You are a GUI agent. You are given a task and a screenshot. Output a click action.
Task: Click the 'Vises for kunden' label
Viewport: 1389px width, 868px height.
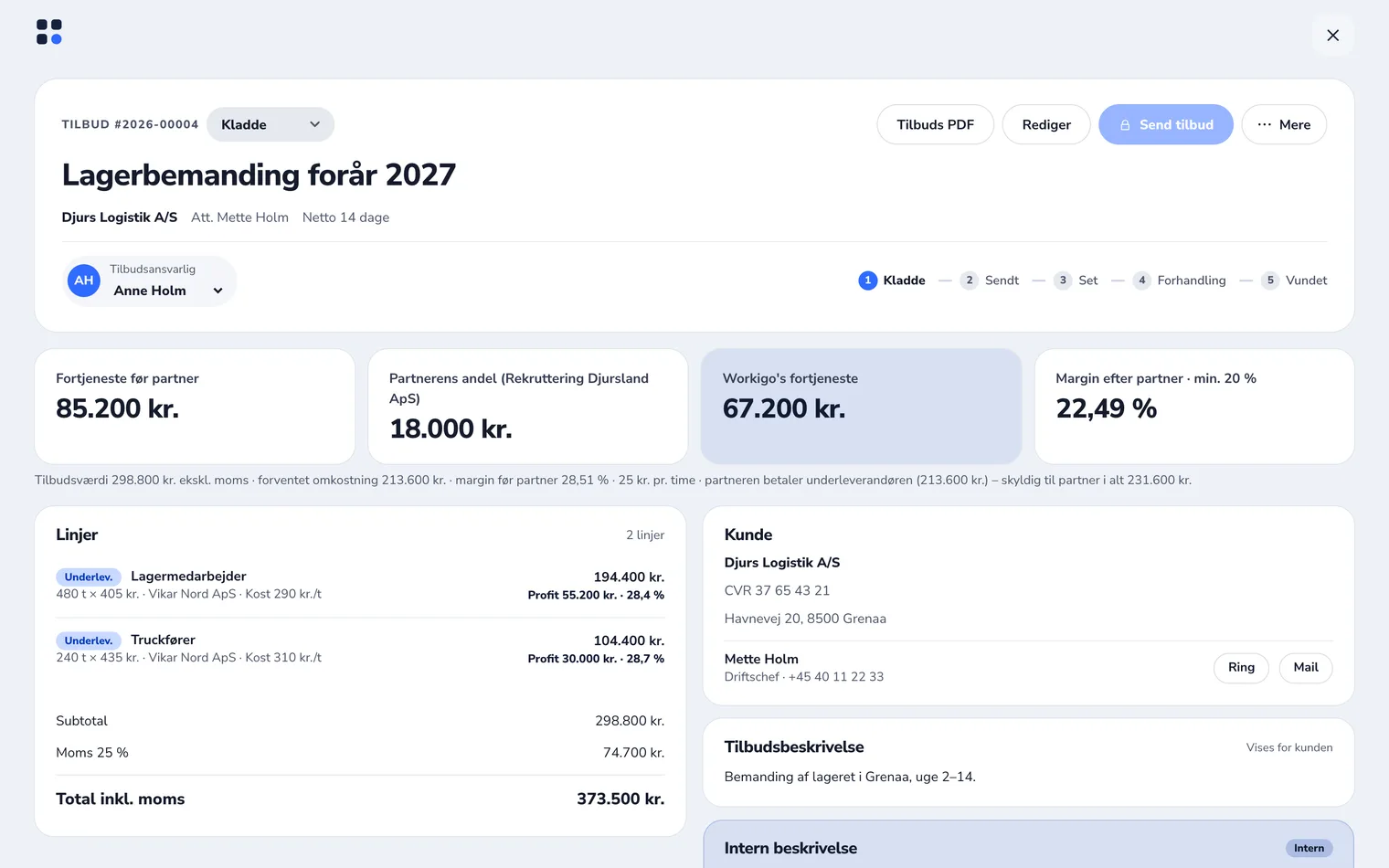(1289, 747)
